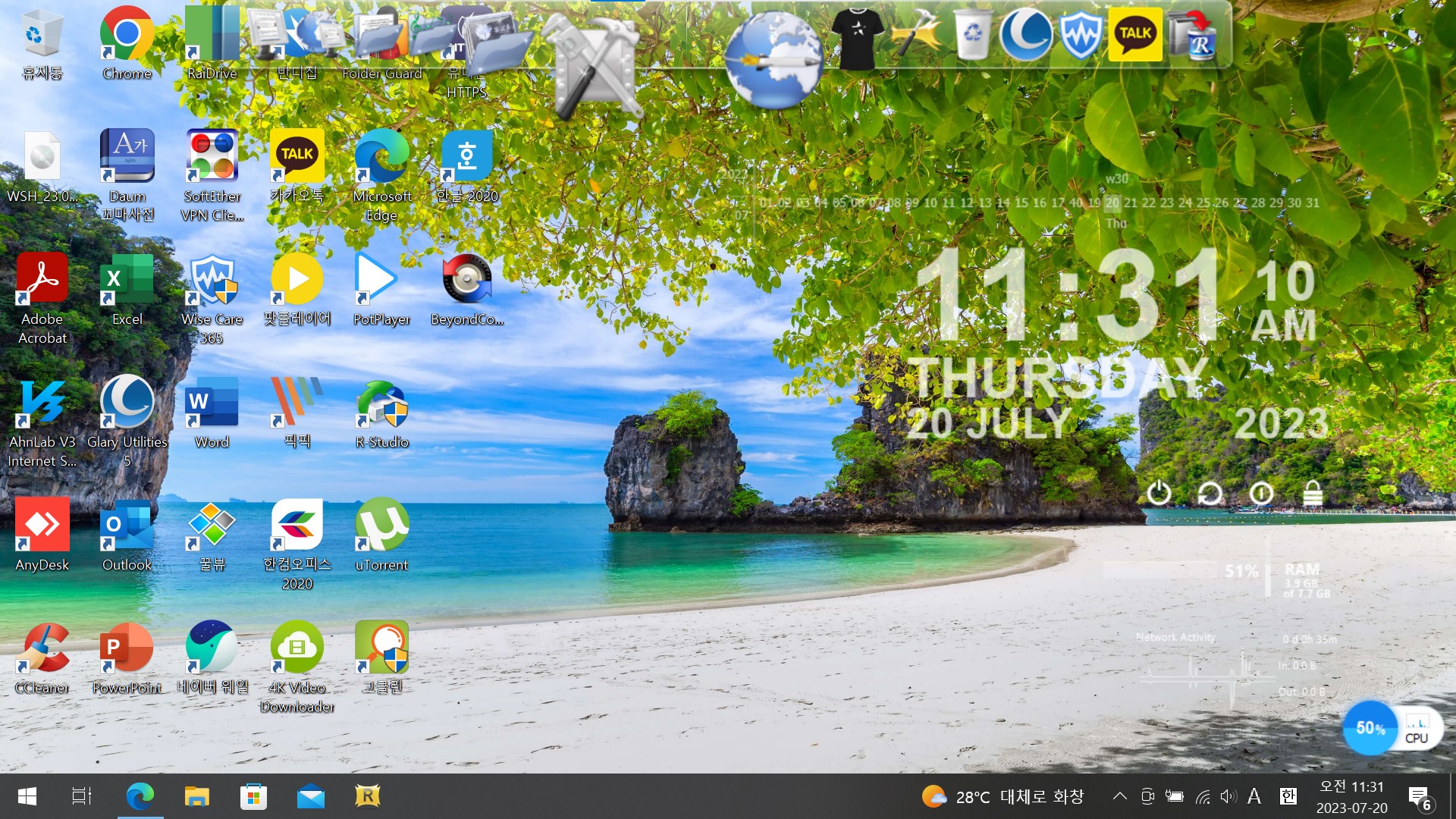The height and width of the screenshot is (819, 1456).
Task: Launch R-Studio icon in top dock
Action: [1194, 34]
